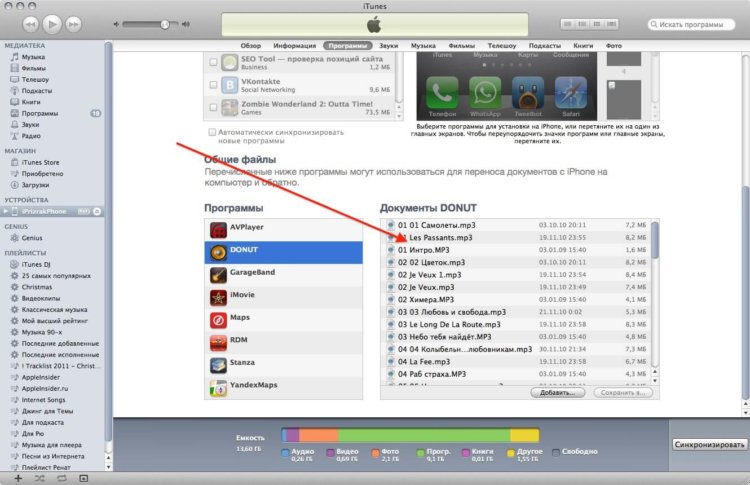This screenshot has width=750, height=485.
Task: Switch to the Программы tab
Action: (348, 46)
